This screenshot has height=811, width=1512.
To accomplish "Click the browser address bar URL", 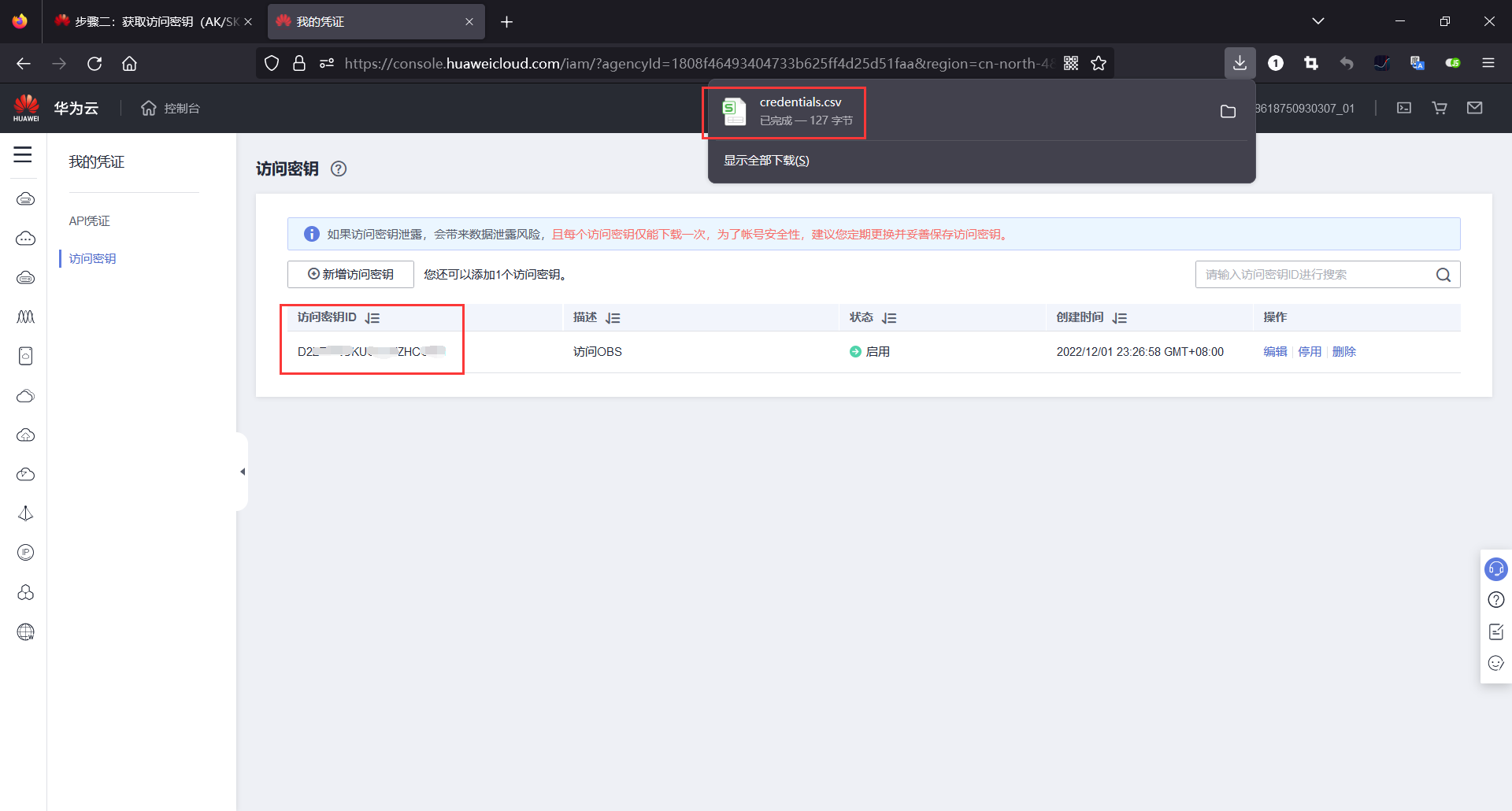I will coord(699,63).
